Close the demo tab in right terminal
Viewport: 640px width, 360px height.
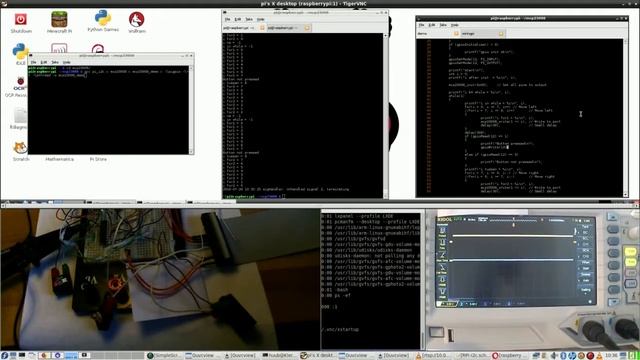456,33
